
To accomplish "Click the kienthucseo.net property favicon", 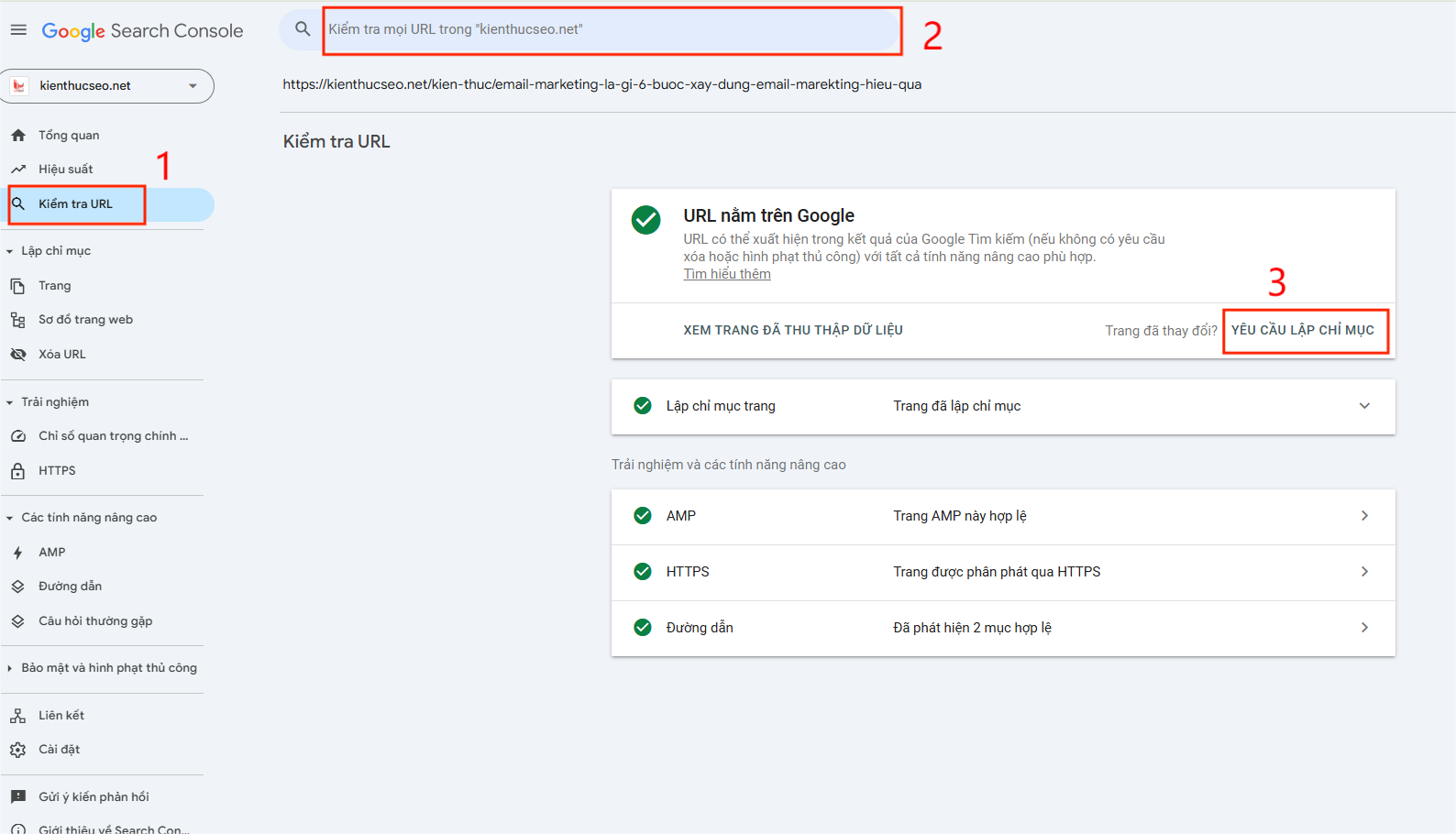I will click(18, 86).
